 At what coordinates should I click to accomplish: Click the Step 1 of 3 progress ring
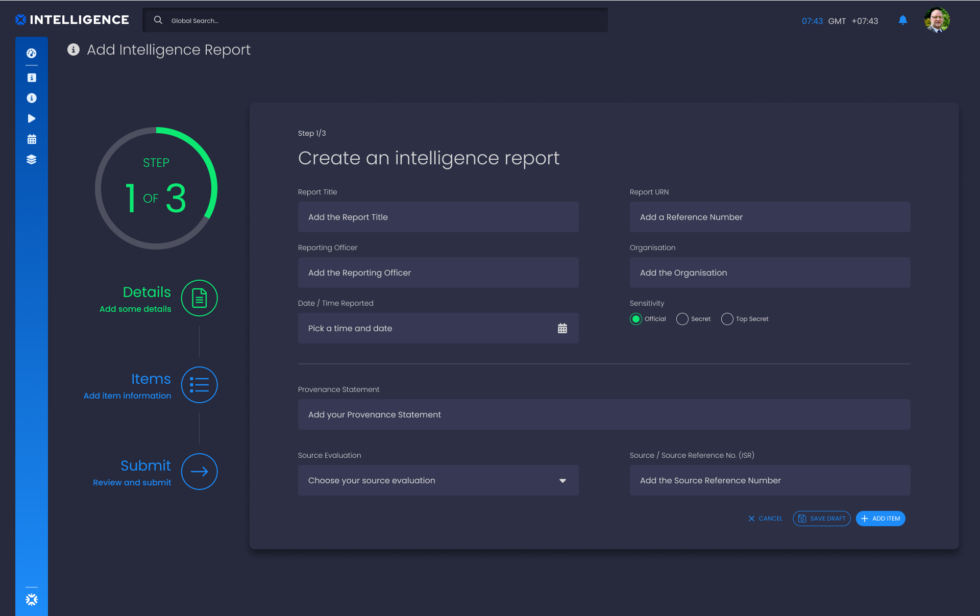point(155,187)
